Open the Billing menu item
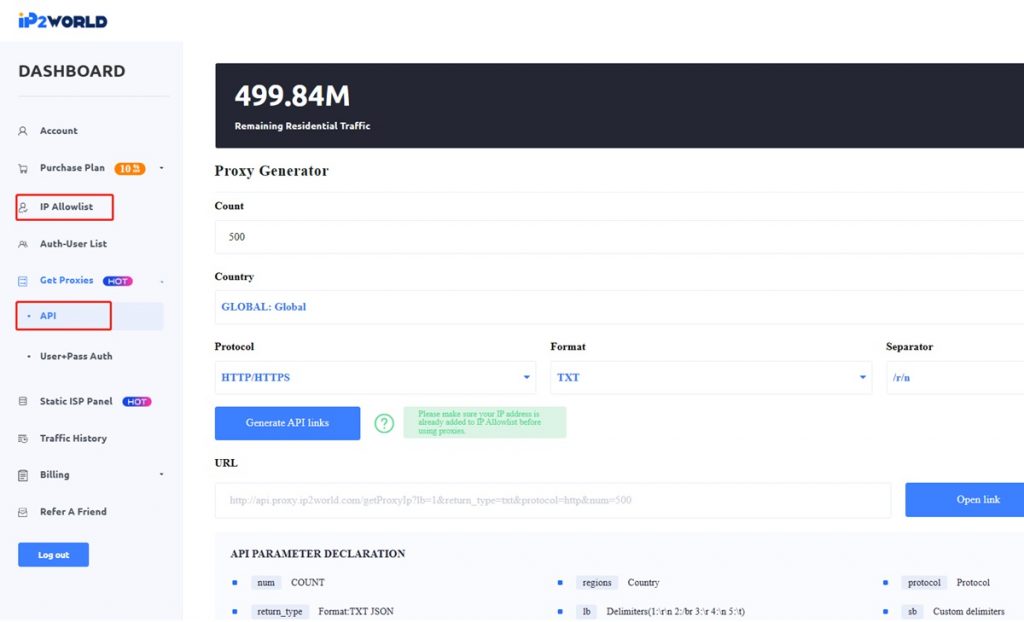Viewport: 1024px width, 622px height. (x=54, y=474)
